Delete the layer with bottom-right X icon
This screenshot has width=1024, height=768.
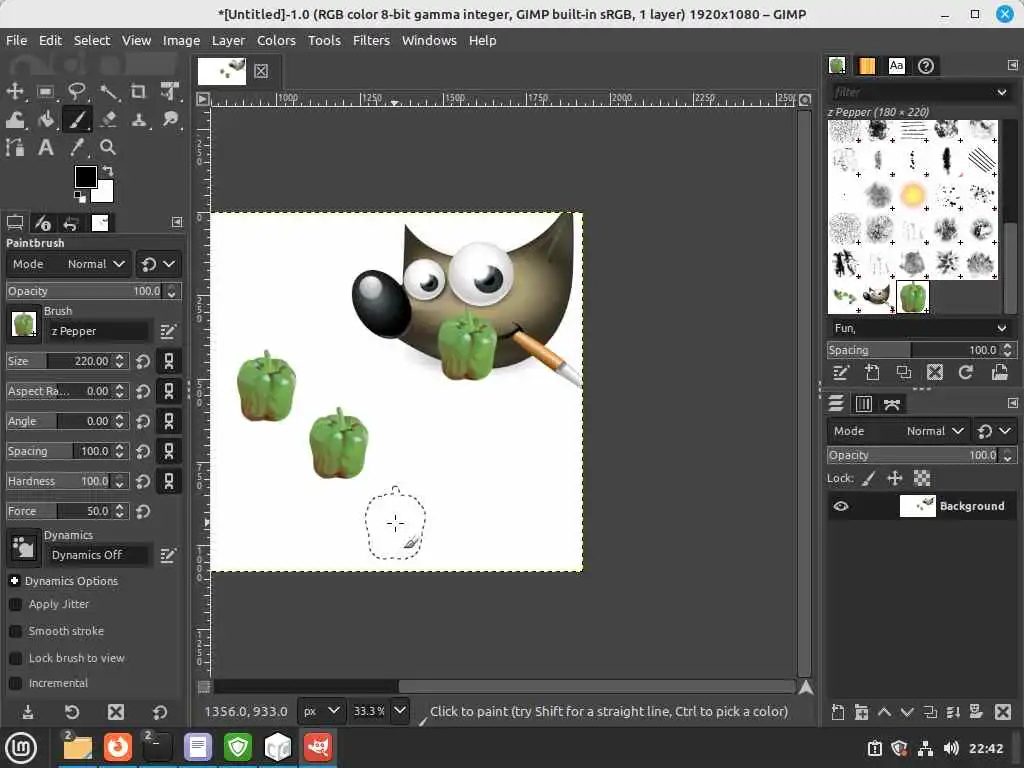[x=1003, y=712]
